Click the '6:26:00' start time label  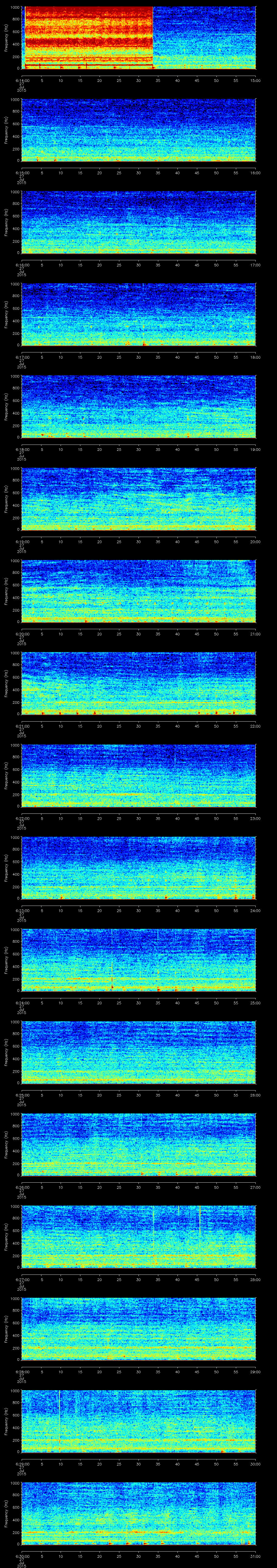22,1187
